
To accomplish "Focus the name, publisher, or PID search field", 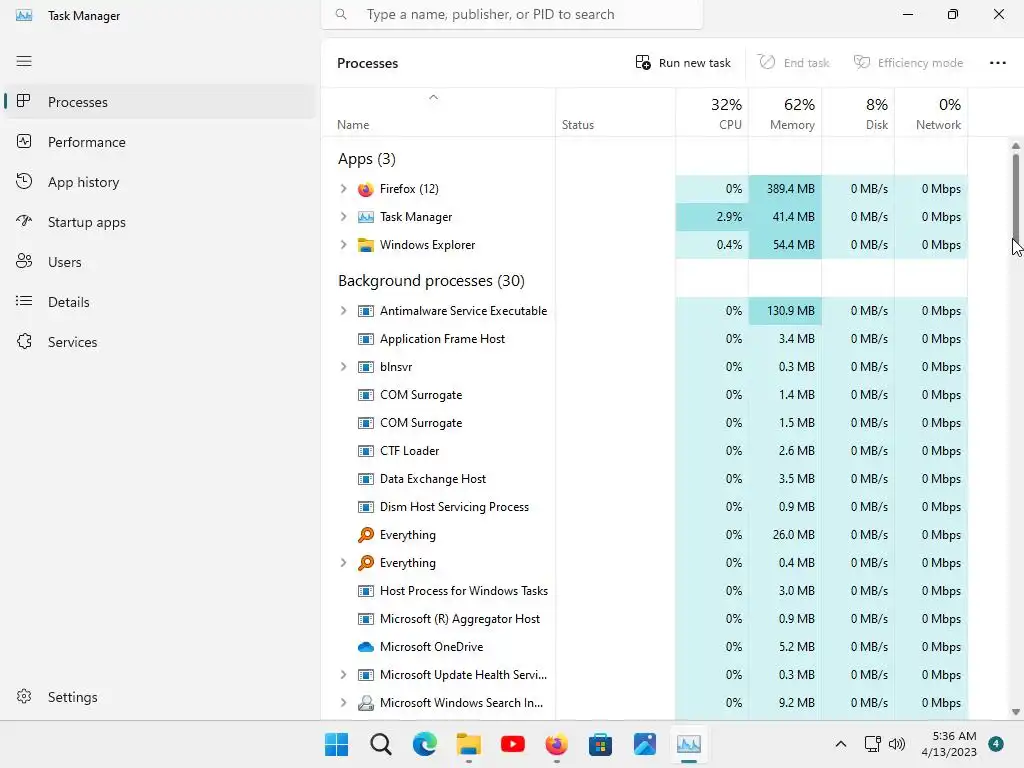I will (512, 14).
